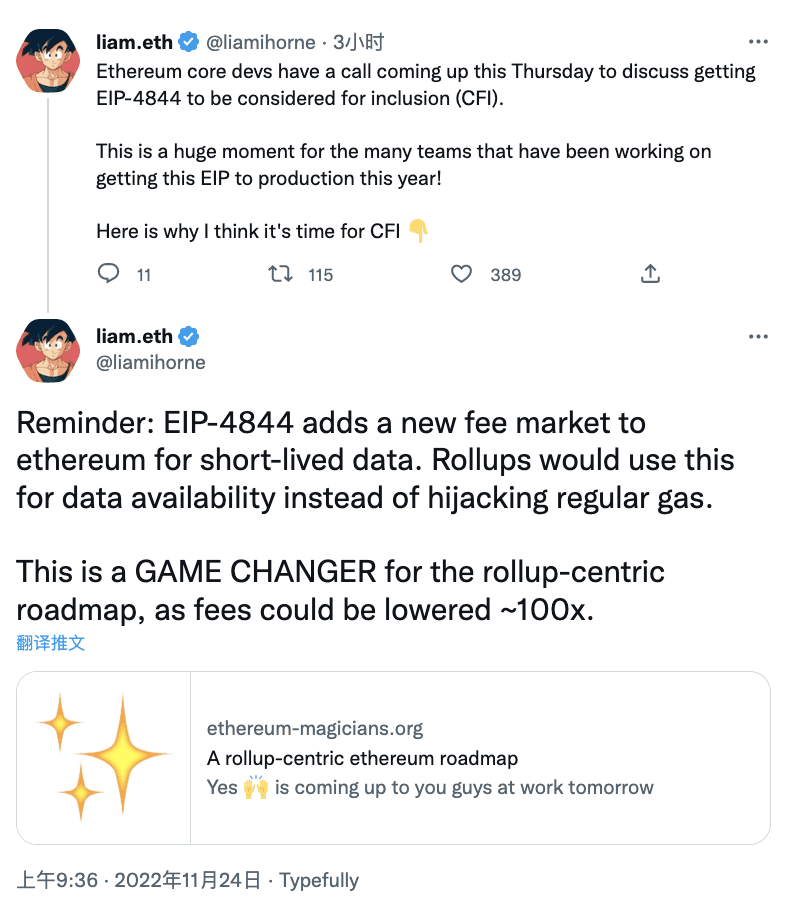Click the 3小时 timestamp link

click(x=359, y=42)
